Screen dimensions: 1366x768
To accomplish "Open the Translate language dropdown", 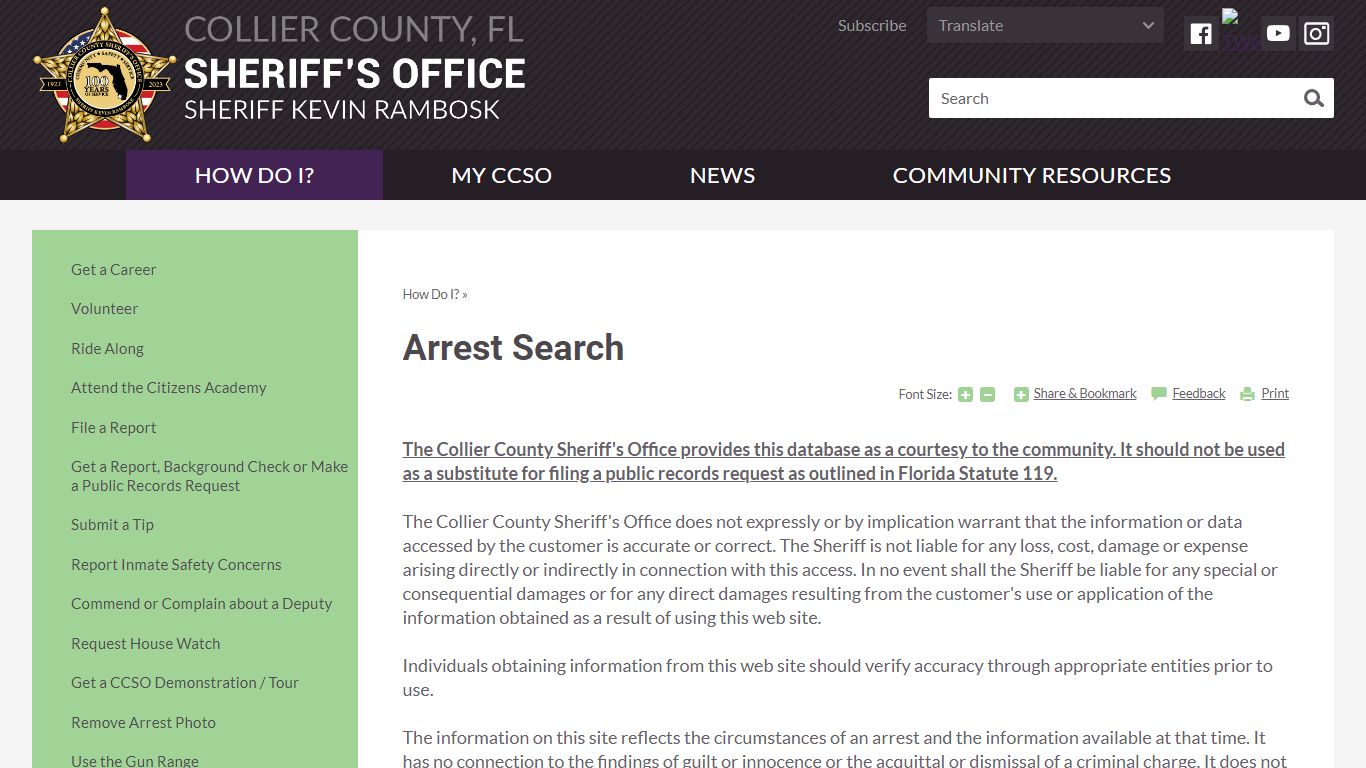I will point(1045,25).
